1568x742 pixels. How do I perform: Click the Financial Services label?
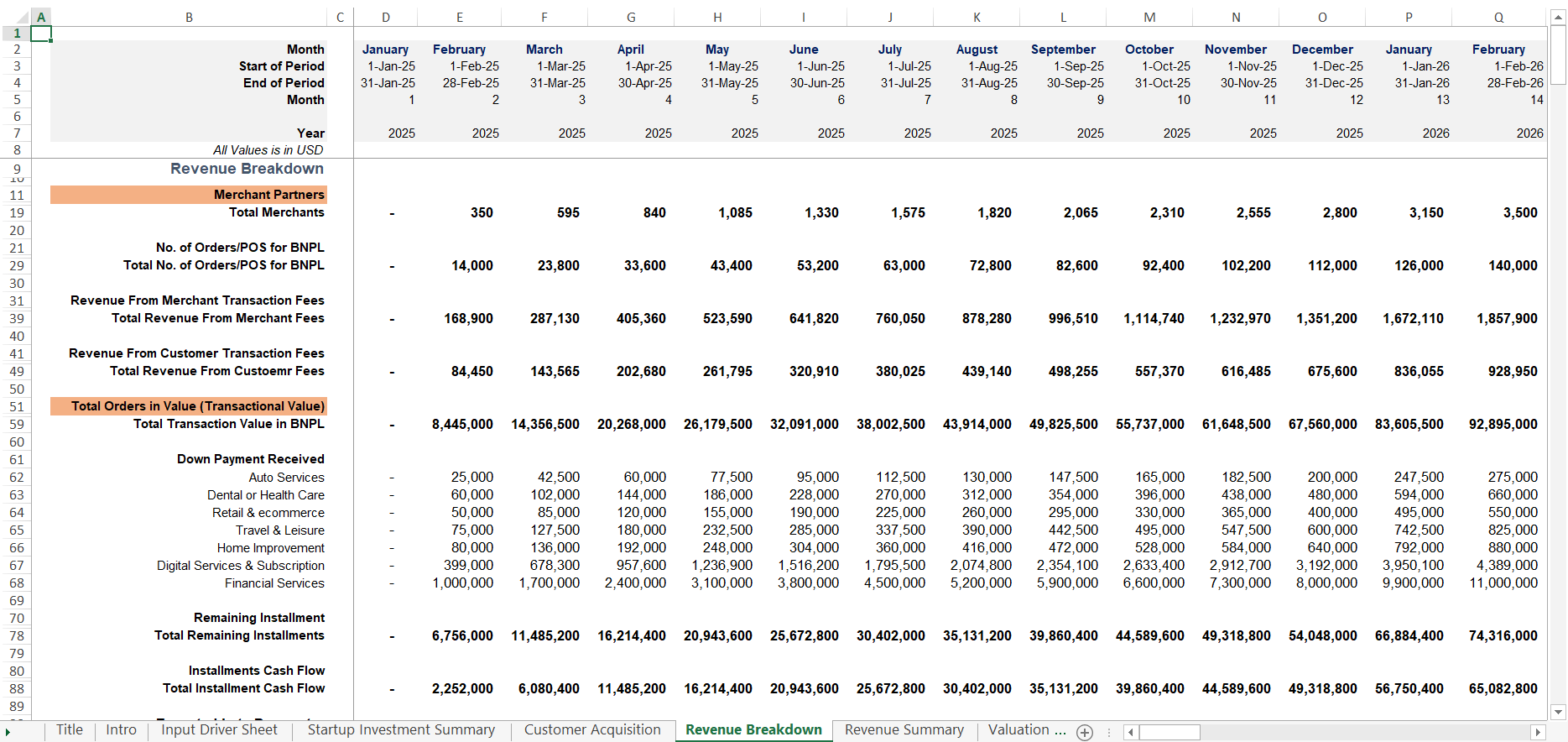click(x=274, y=583)
